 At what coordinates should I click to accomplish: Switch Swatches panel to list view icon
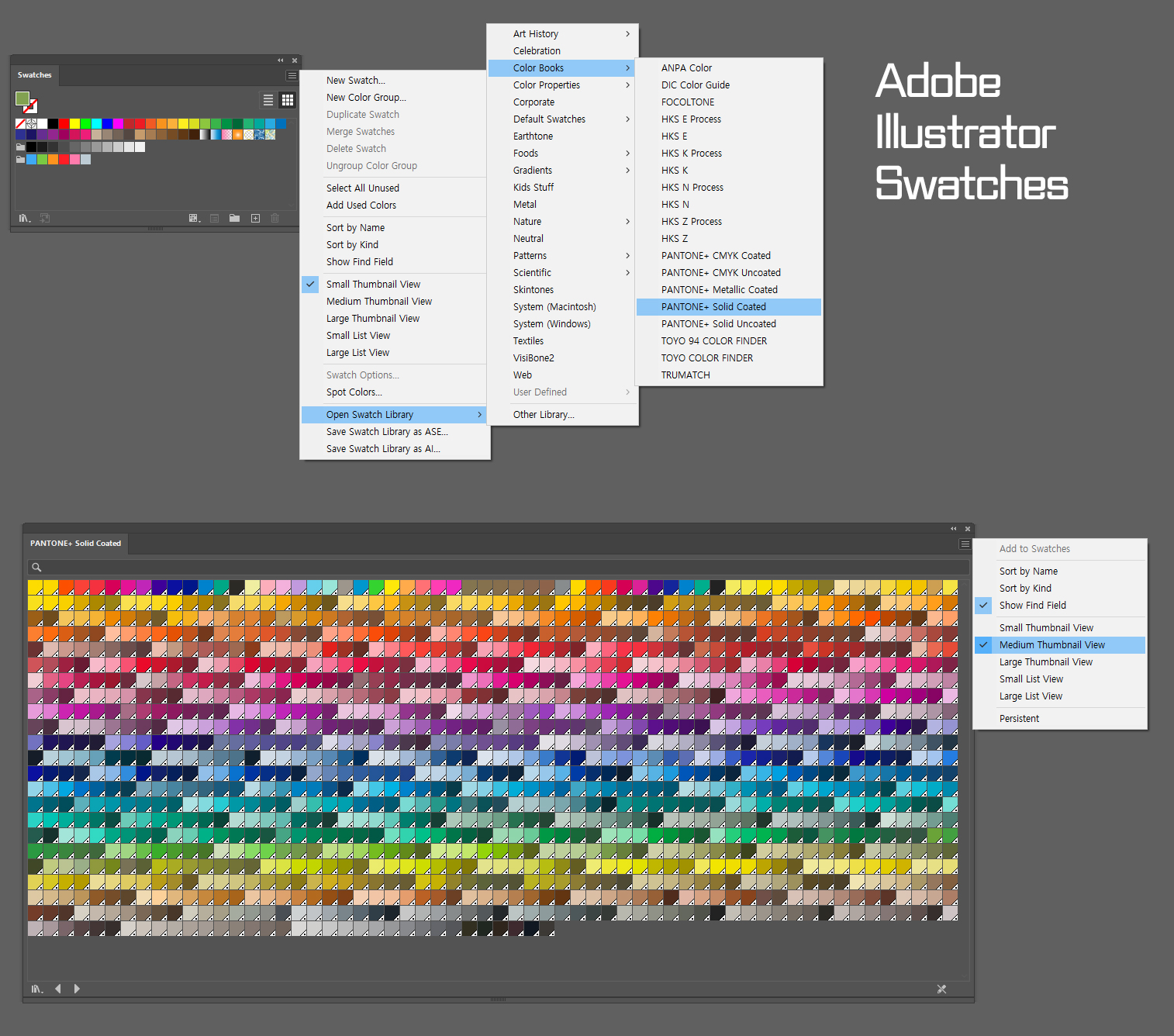click(x=268, y=100)
